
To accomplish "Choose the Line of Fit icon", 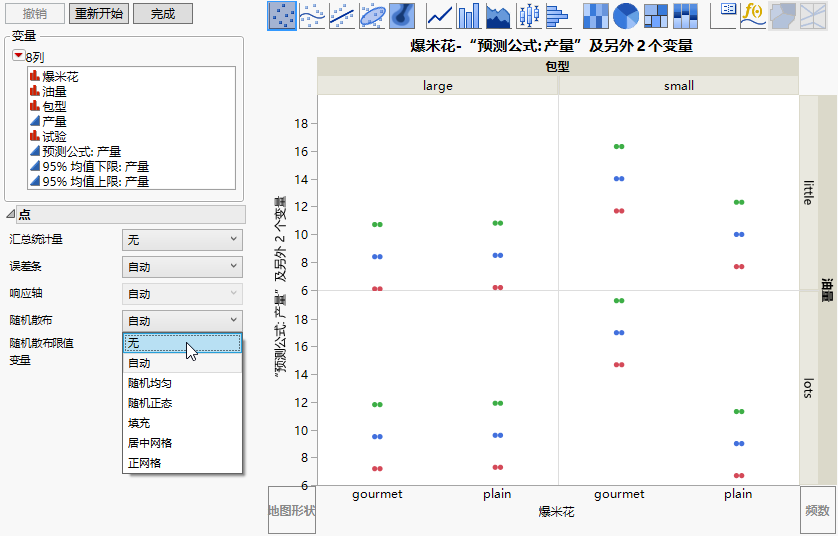I will [x=343, y=15].
